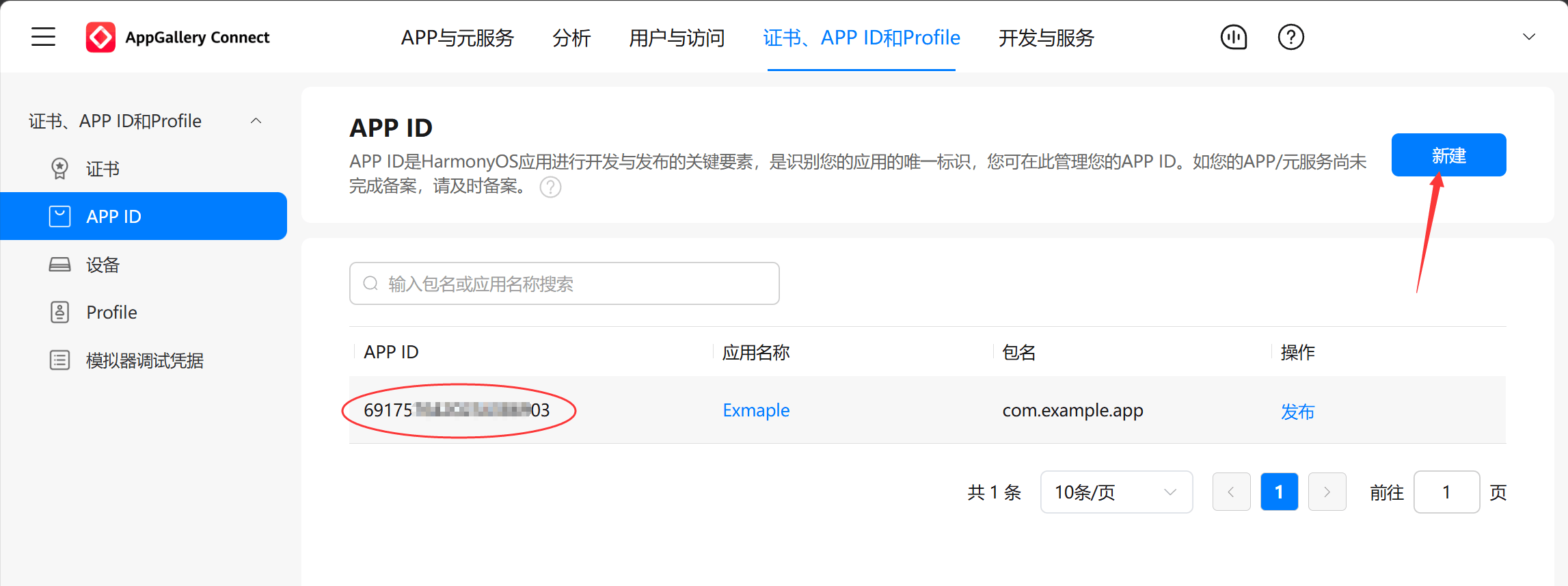Open the 用户与访问 tab
The width and height of the screenshot is (1568, 586).
coord(677,38)
